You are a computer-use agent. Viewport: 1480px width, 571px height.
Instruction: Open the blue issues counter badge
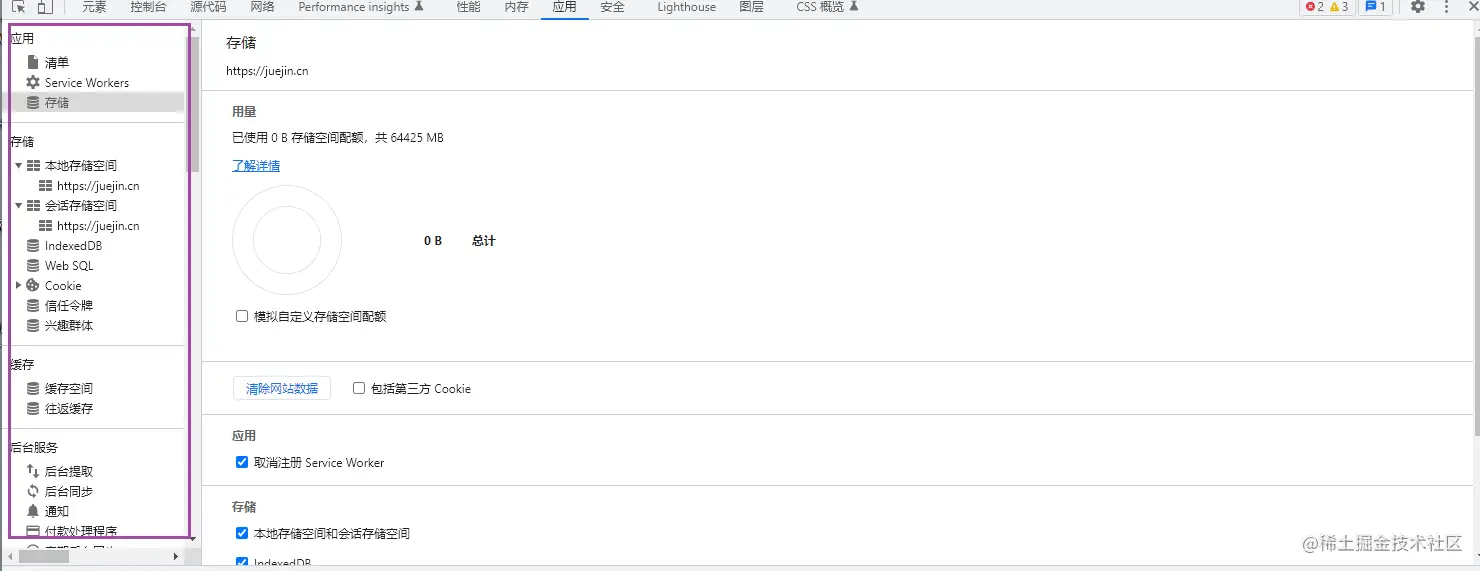pos(1375,7)
